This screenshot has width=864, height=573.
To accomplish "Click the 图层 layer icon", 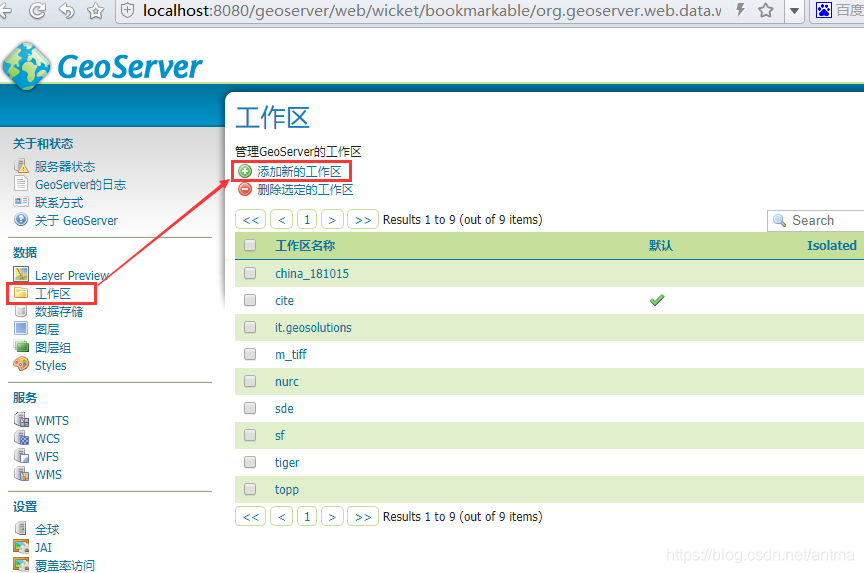I will pos(21,328).
